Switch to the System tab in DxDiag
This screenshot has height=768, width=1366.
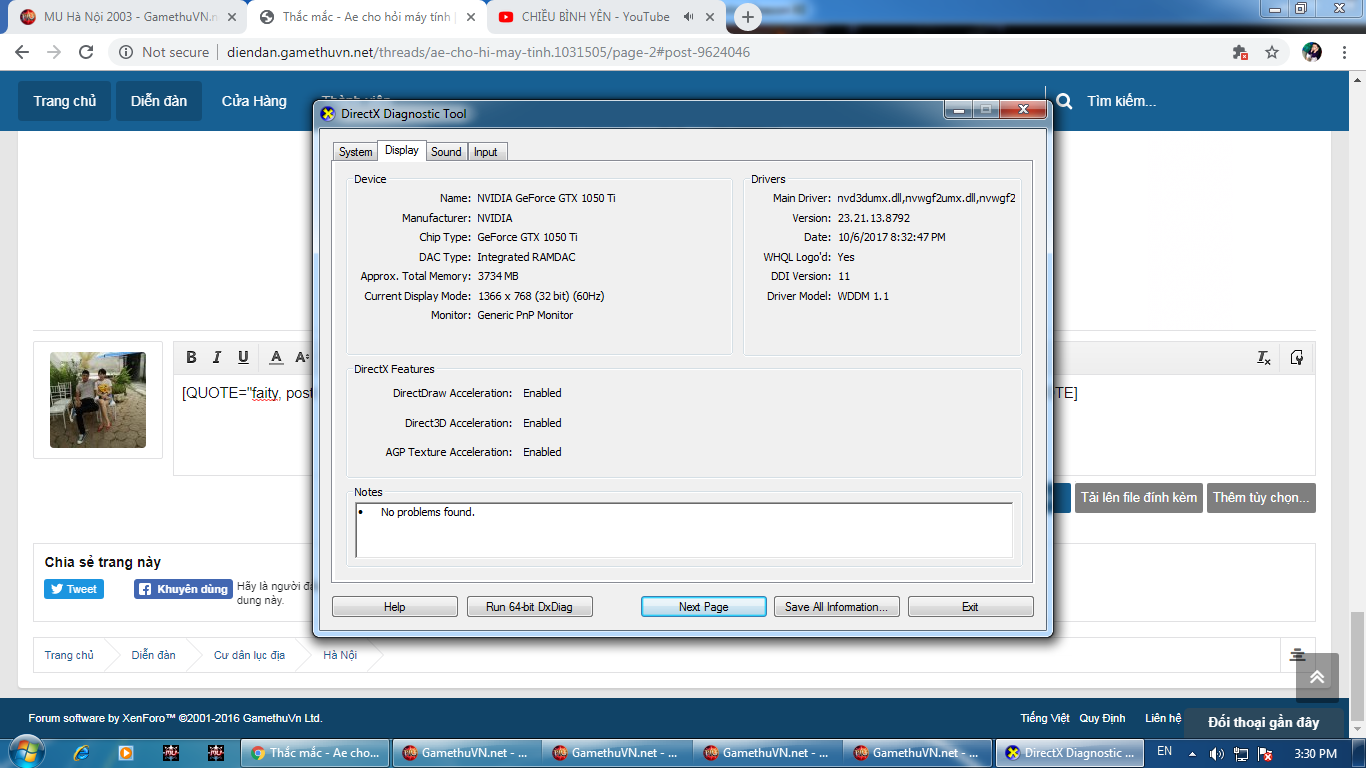point(355,152)
